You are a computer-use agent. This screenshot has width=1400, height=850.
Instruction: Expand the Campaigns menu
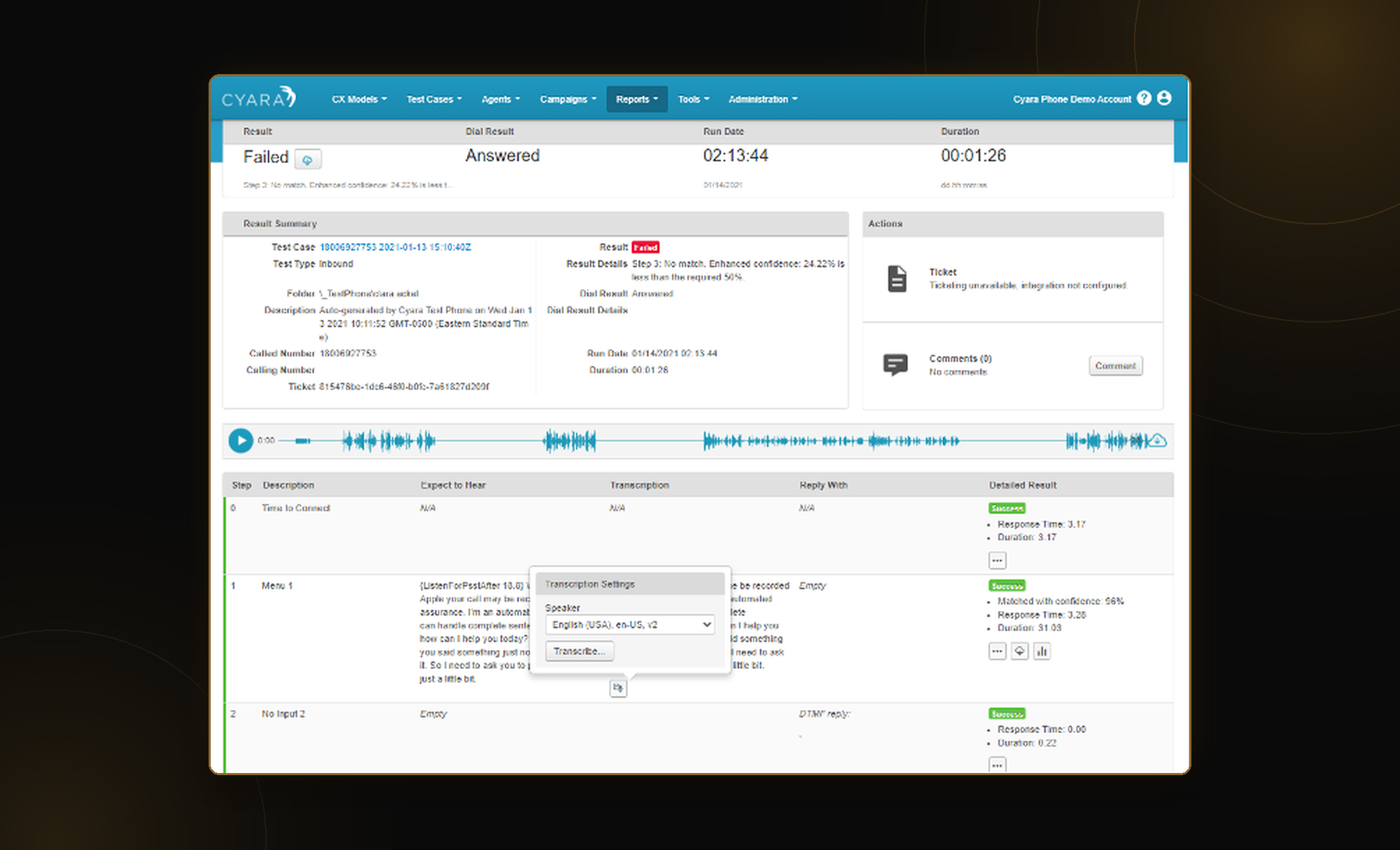click(568, 99)
